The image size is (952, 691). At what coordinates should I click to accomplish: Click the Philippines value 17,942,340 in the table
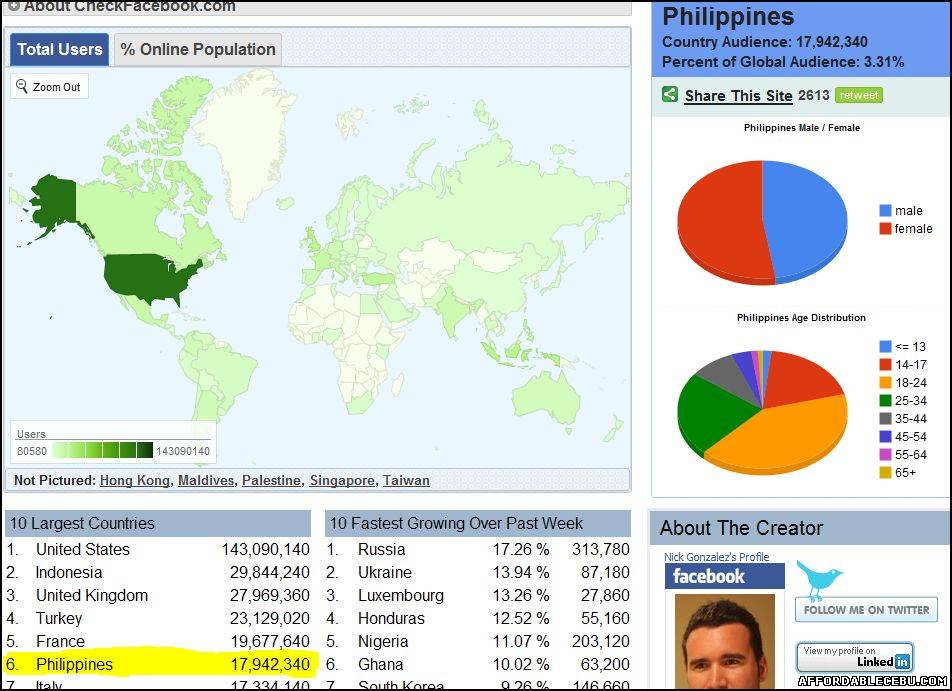click(270, 665)
